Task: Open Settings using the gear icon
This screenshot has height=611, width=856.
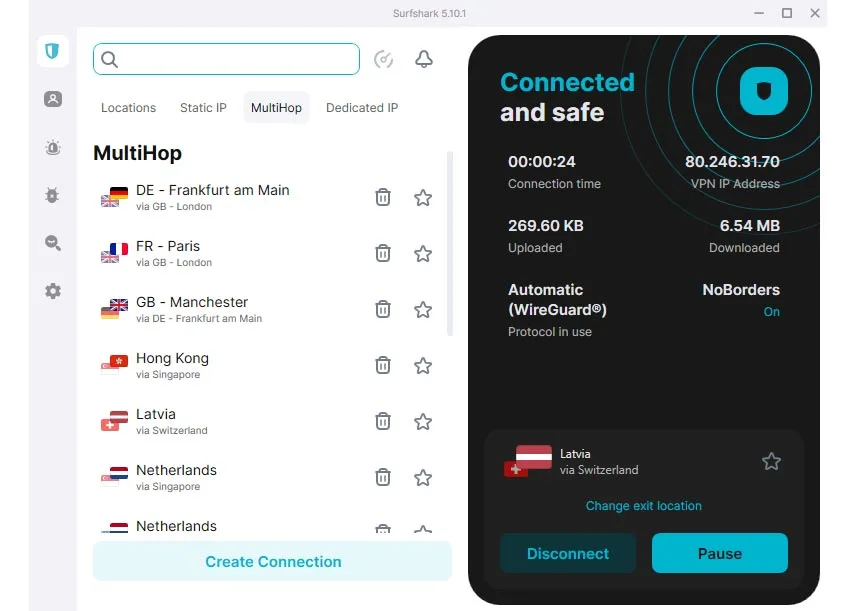Action: click(52, 291)
